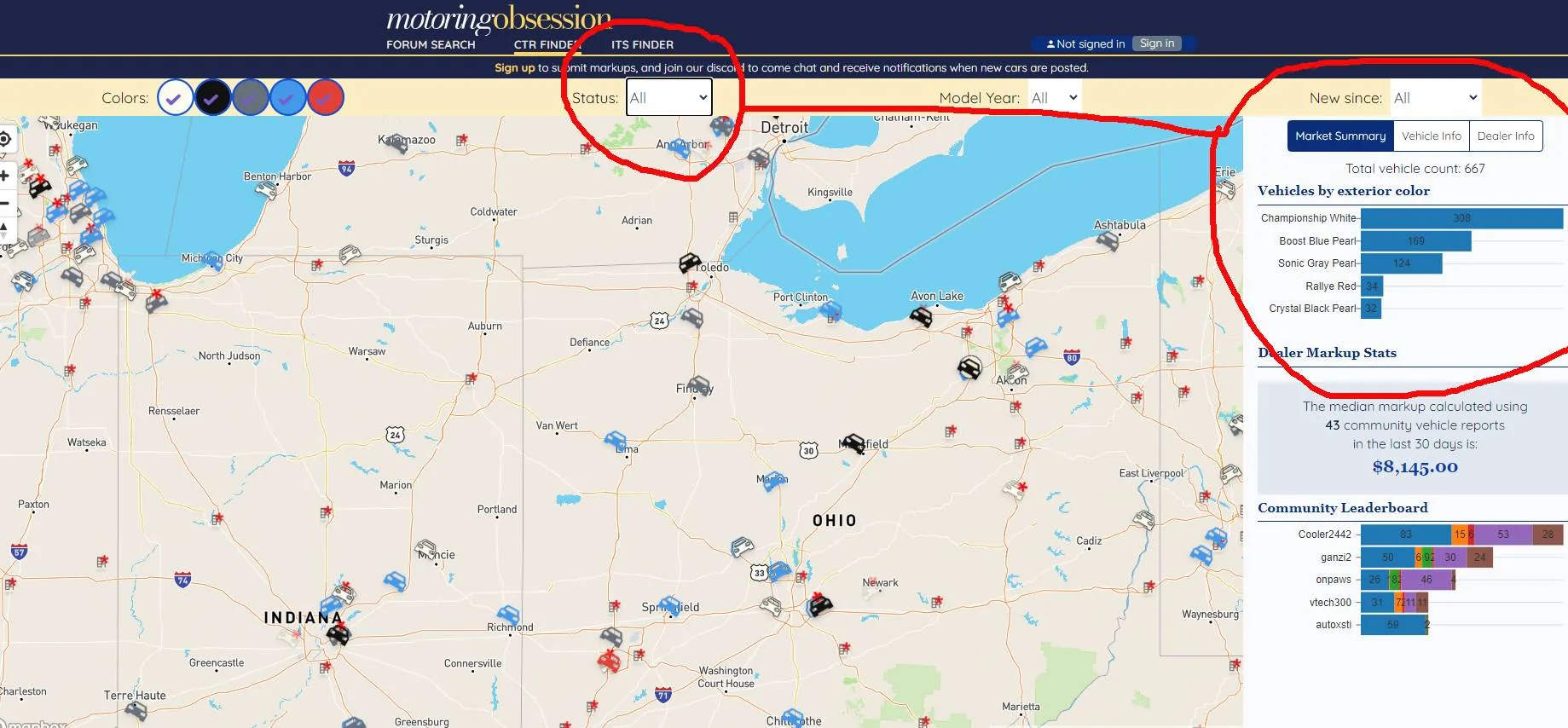This screenshot has height=728, width=1568.
Task: Toggle the black color filter circle
Action: (212, 98)
